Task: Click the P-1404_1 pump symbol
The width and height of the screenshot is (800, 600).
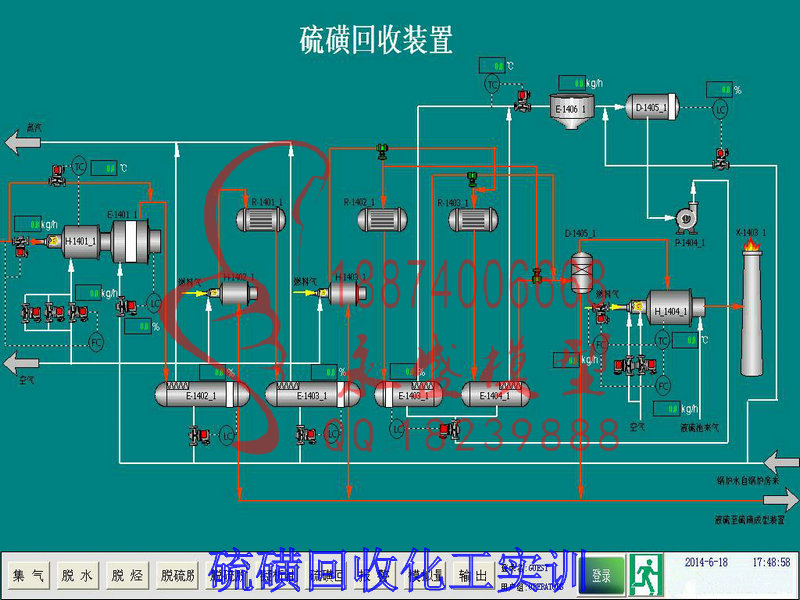Action: 686,218
